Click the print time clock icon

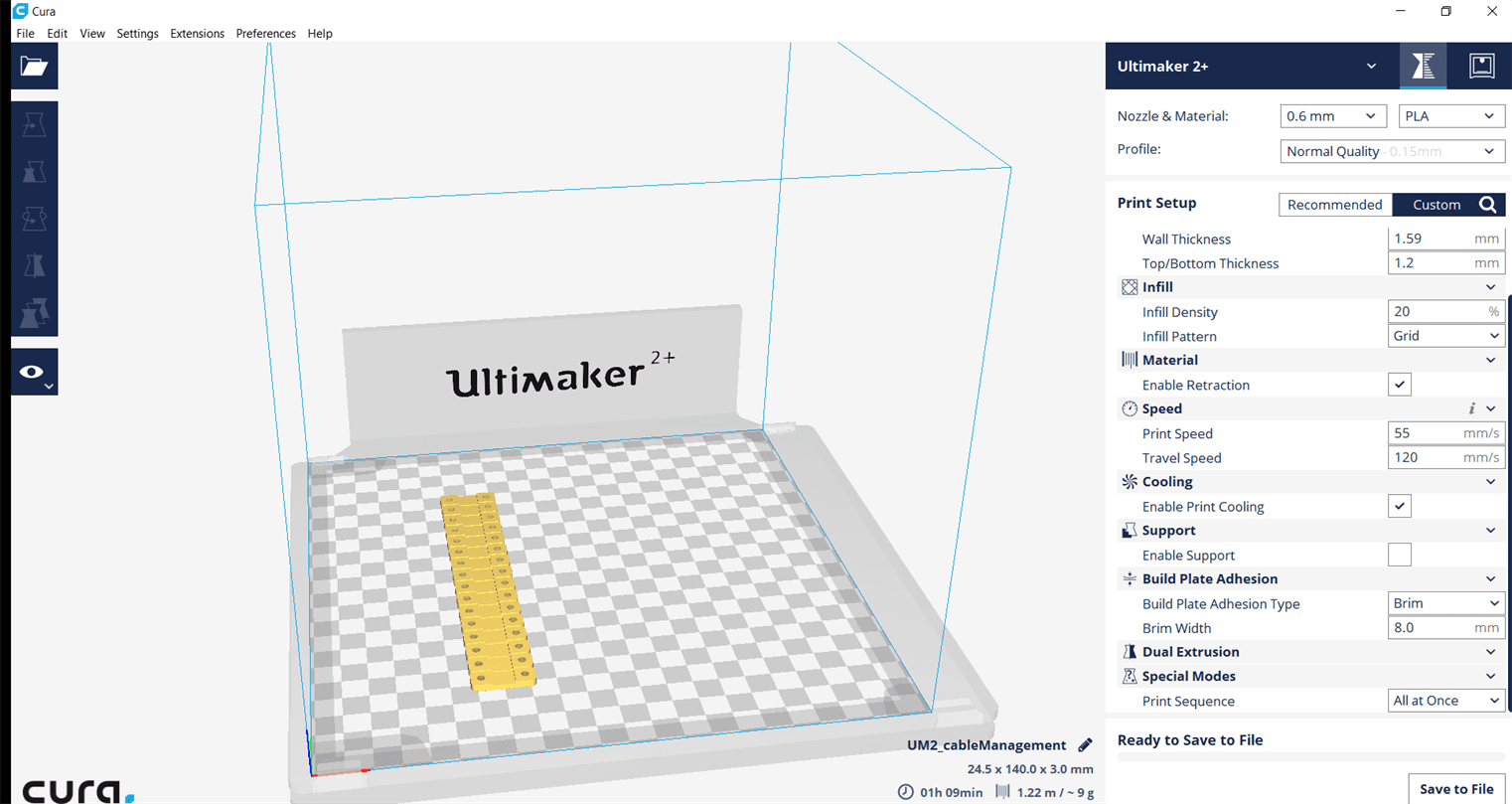coord(905,792)
